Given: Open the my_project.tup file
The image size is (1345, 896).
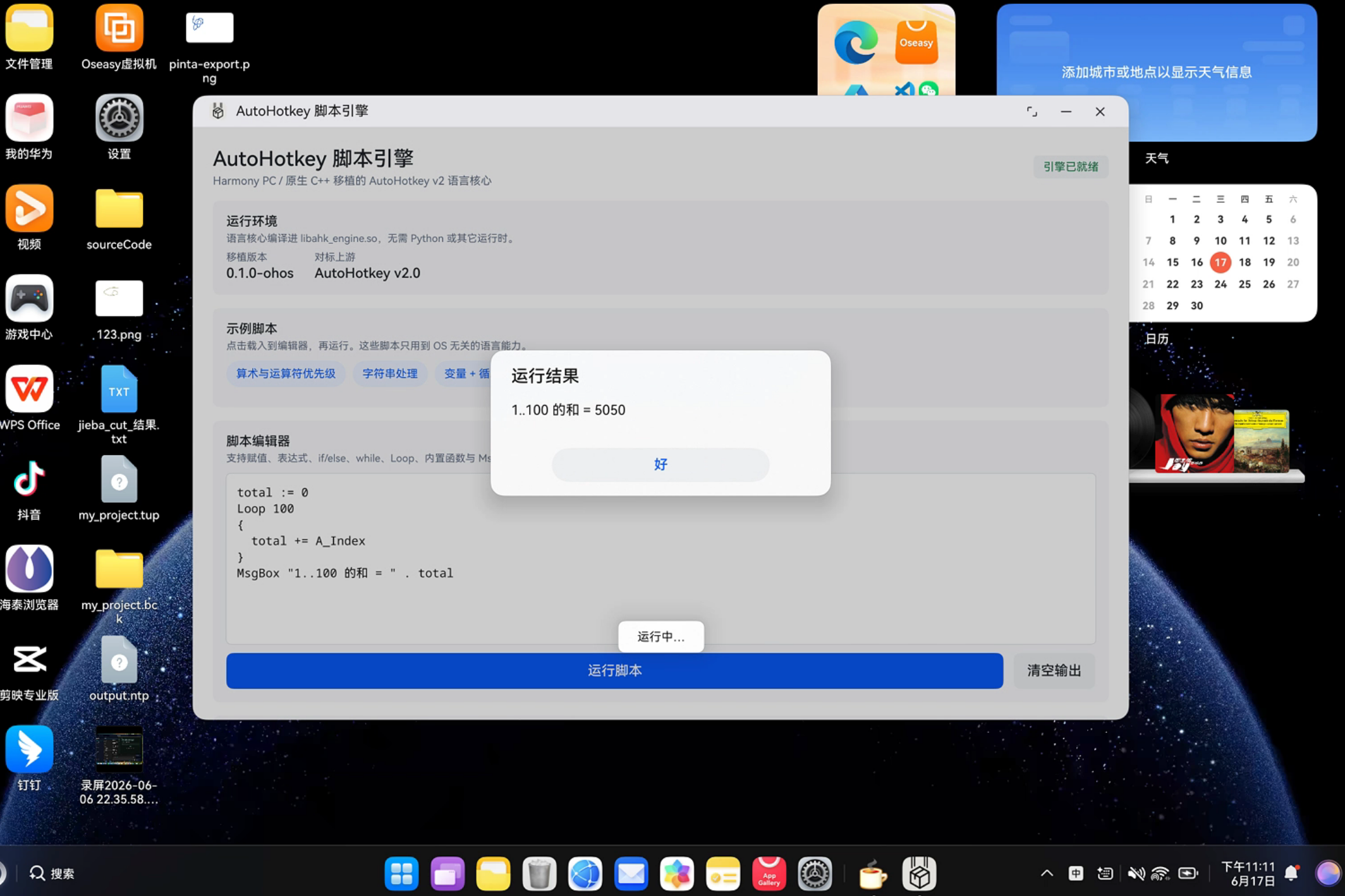Looking at the screenshot, I should pos(119,479).
